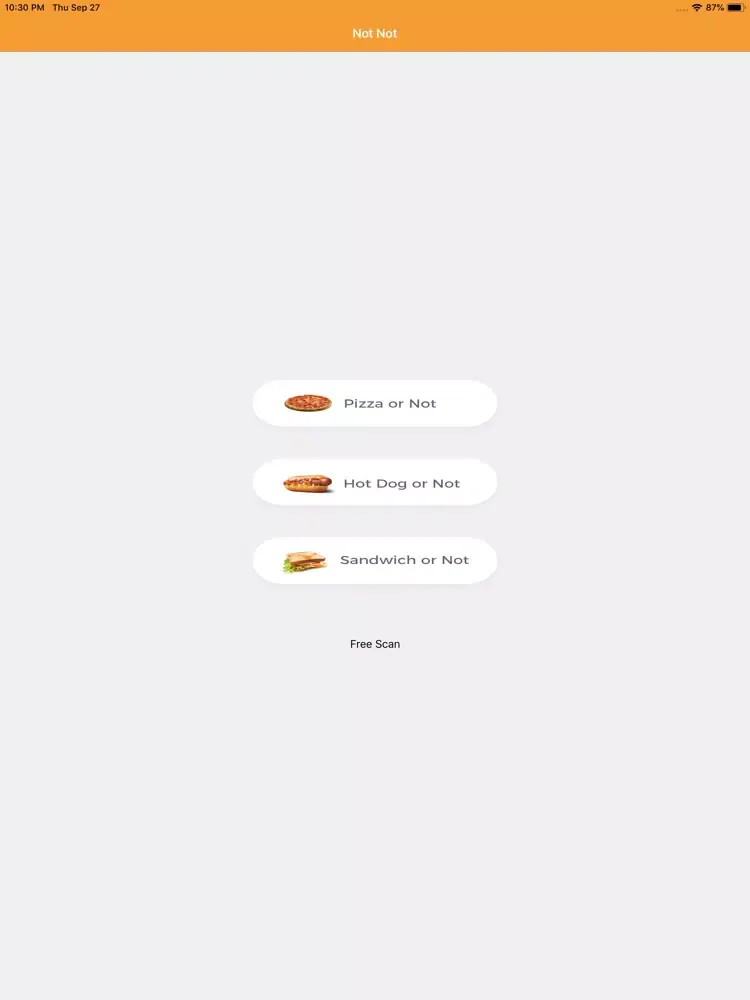Click the Thu Sep 27 date
750x1000 pixels.
pyautogui.click(x=76, y=8)
